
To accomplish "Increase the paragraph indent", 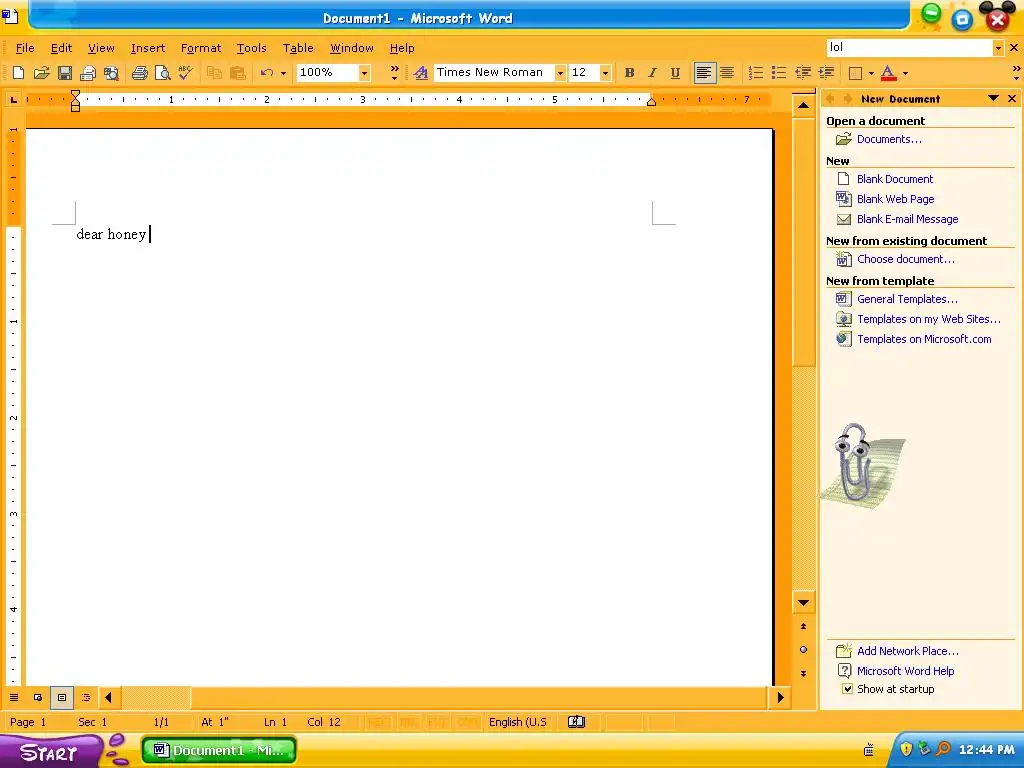I will [x=827, y=72].
